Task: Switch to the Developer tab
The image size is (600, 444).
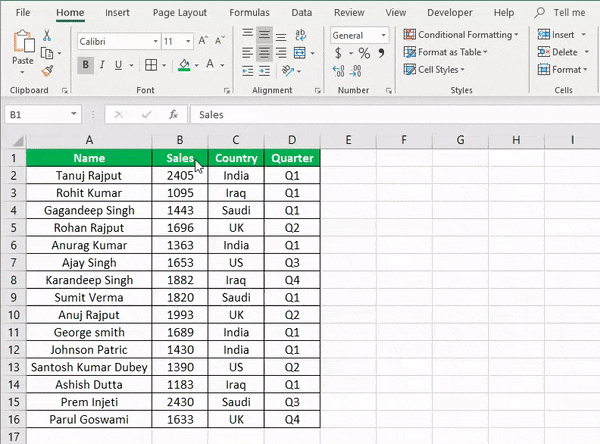Action: click(450, 13)
